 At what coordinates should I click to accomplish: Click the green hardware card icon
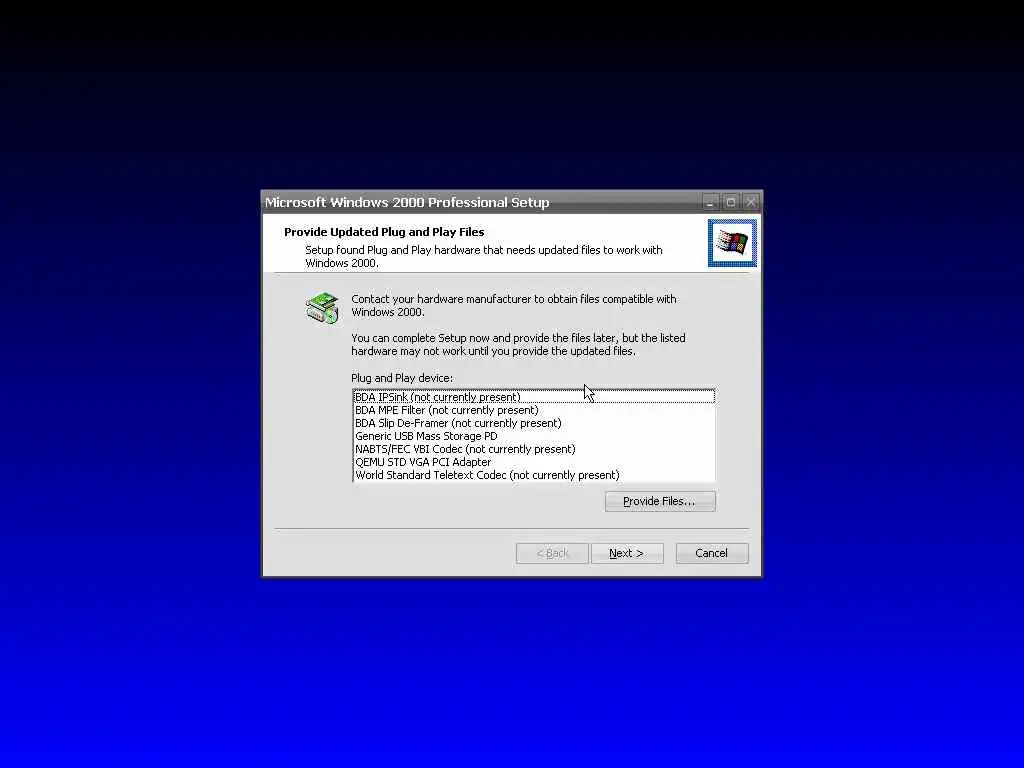323,308
